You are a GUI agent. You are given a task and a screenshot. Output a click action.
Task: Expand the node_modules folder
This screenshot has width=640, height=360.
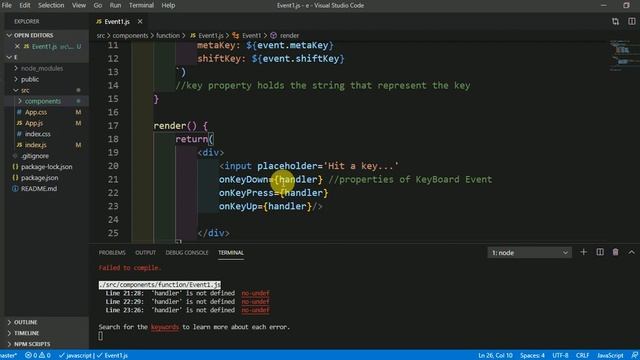[x=42, y=68]
